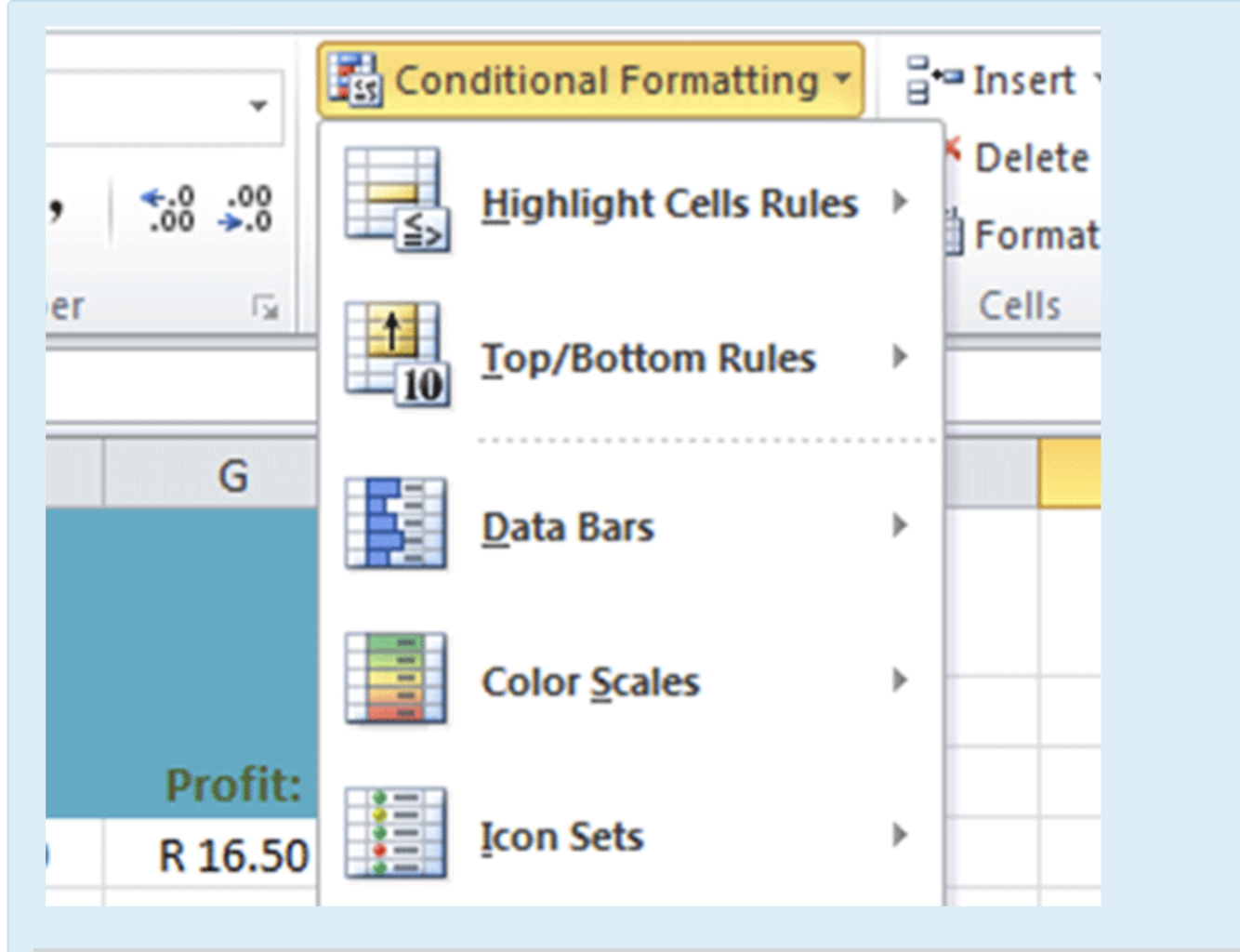
Task: Expand the Color Scales submenu
Action: (x=901, y=680)
